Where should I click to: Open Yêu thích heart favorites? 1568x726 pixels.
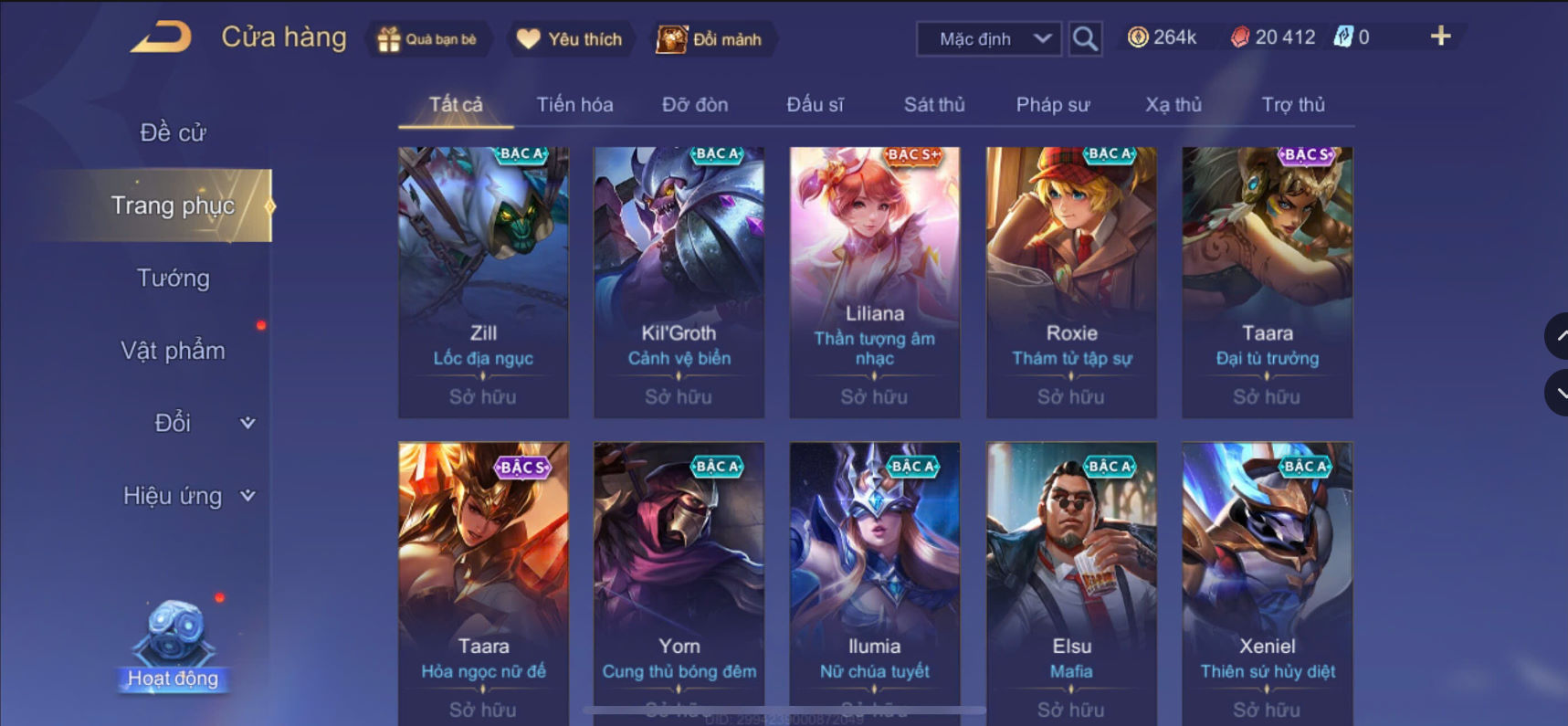[x=529, y=39]
